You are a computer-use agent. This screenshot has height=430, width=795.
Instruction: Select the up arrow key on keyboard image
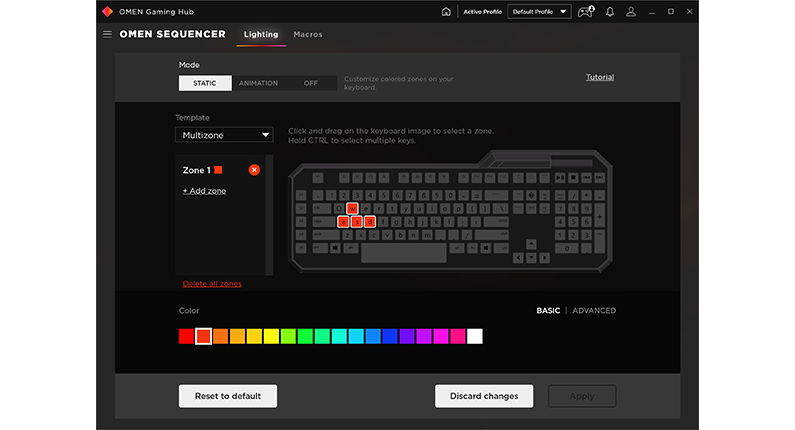[531, 244]
